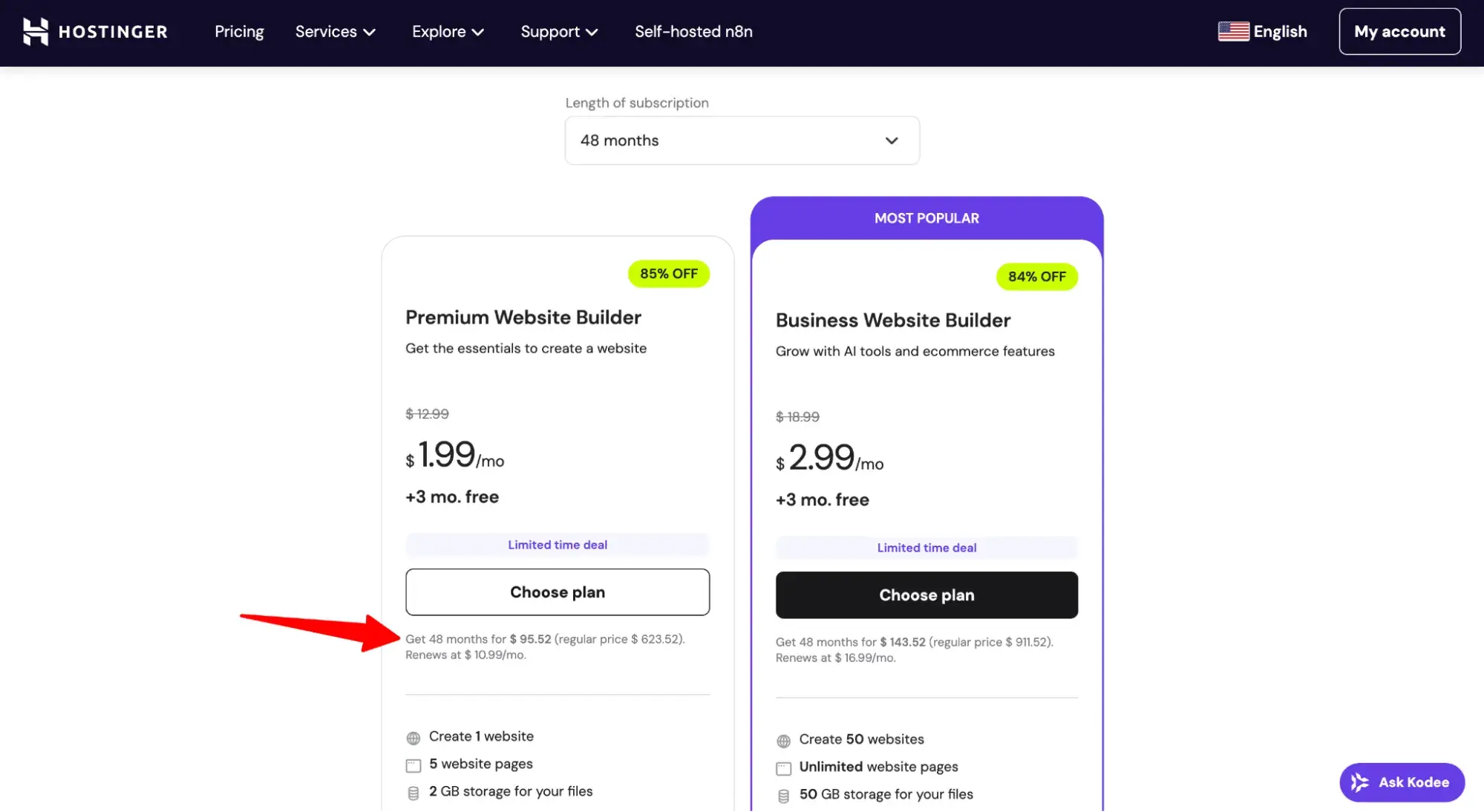Image resolution: width=1484 pixels, height=812 pixels.
Task: Expand the Support menu chevron
Action: (x=592, y=32)
